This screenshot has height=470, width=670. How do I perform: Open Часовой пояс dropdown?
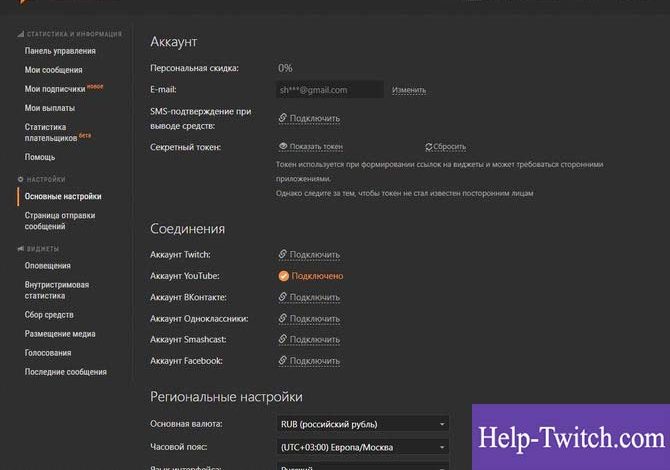click(363, 447)
